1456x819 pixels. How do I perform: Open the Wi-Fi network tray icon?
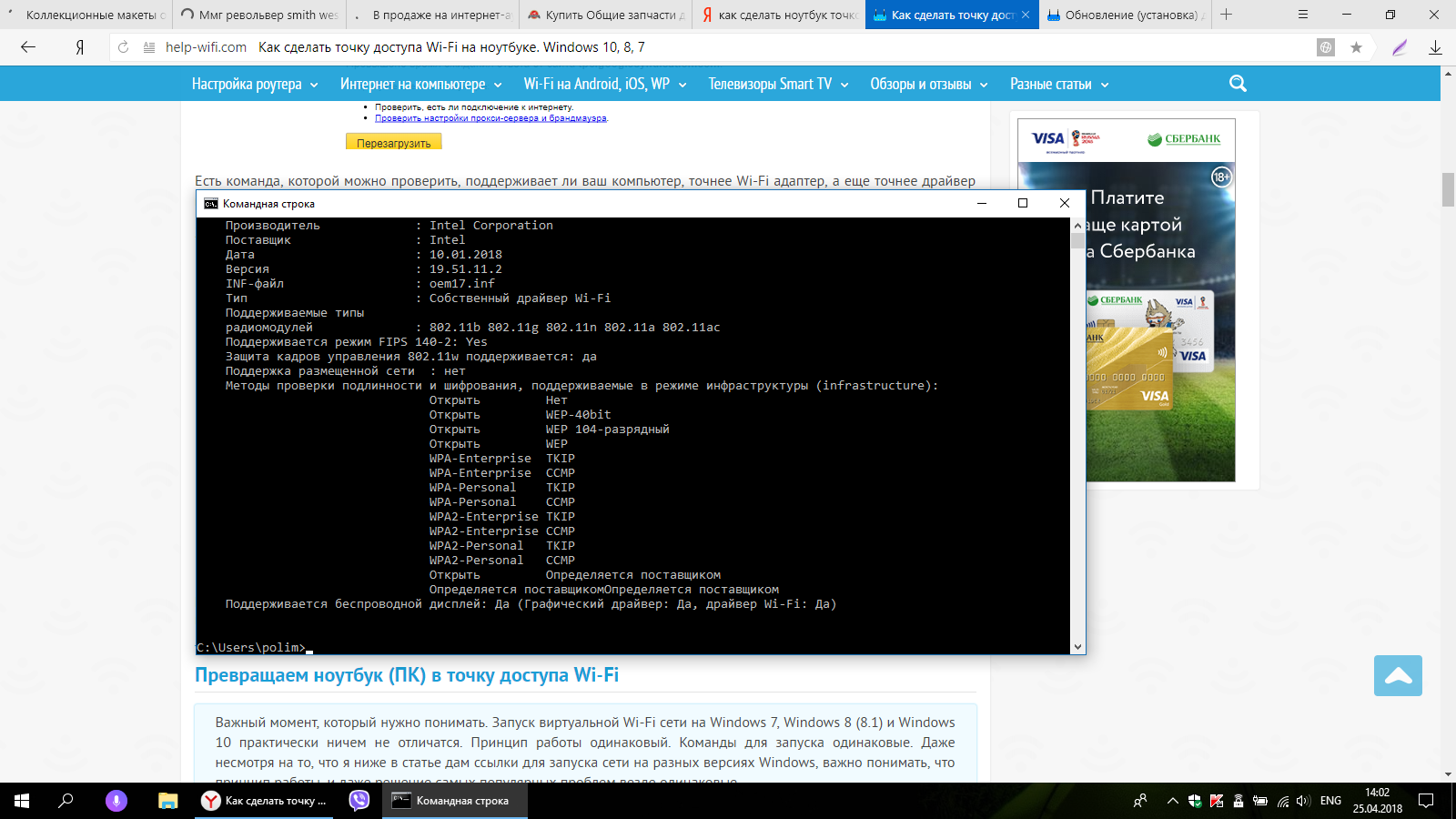click(x=1283, y=801)
